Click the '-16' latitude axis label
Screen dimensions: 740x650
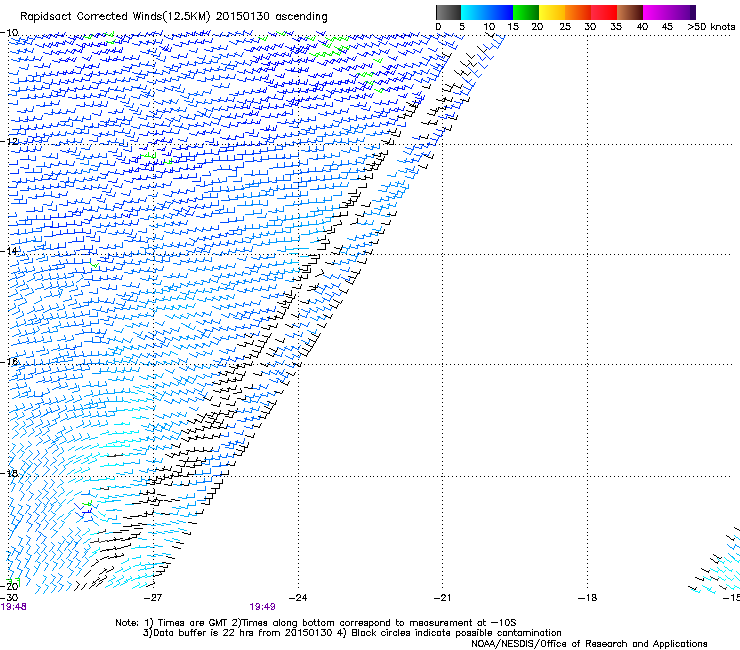9,362
